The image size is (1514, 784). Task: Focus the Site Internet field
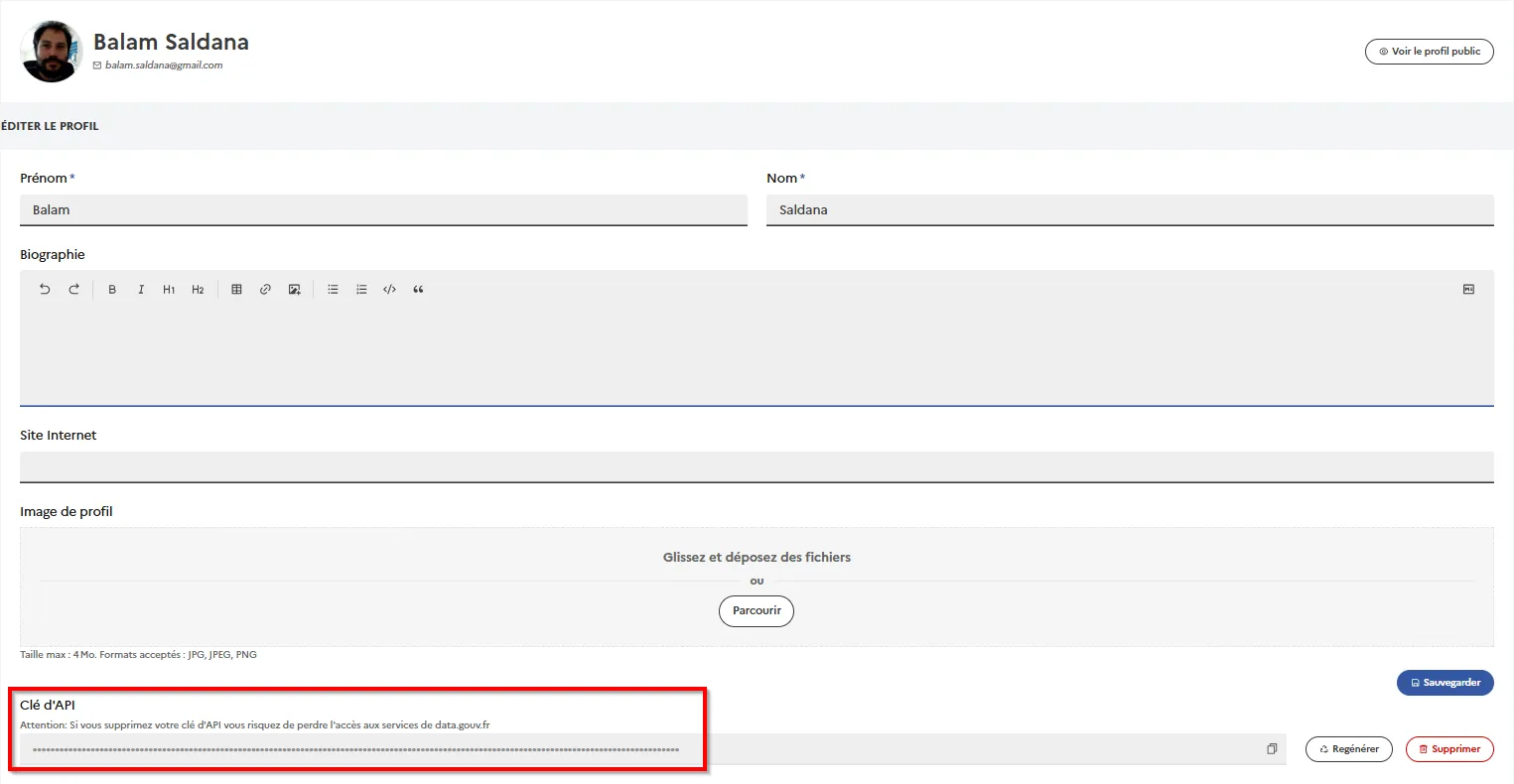click(x=757, y=466)
